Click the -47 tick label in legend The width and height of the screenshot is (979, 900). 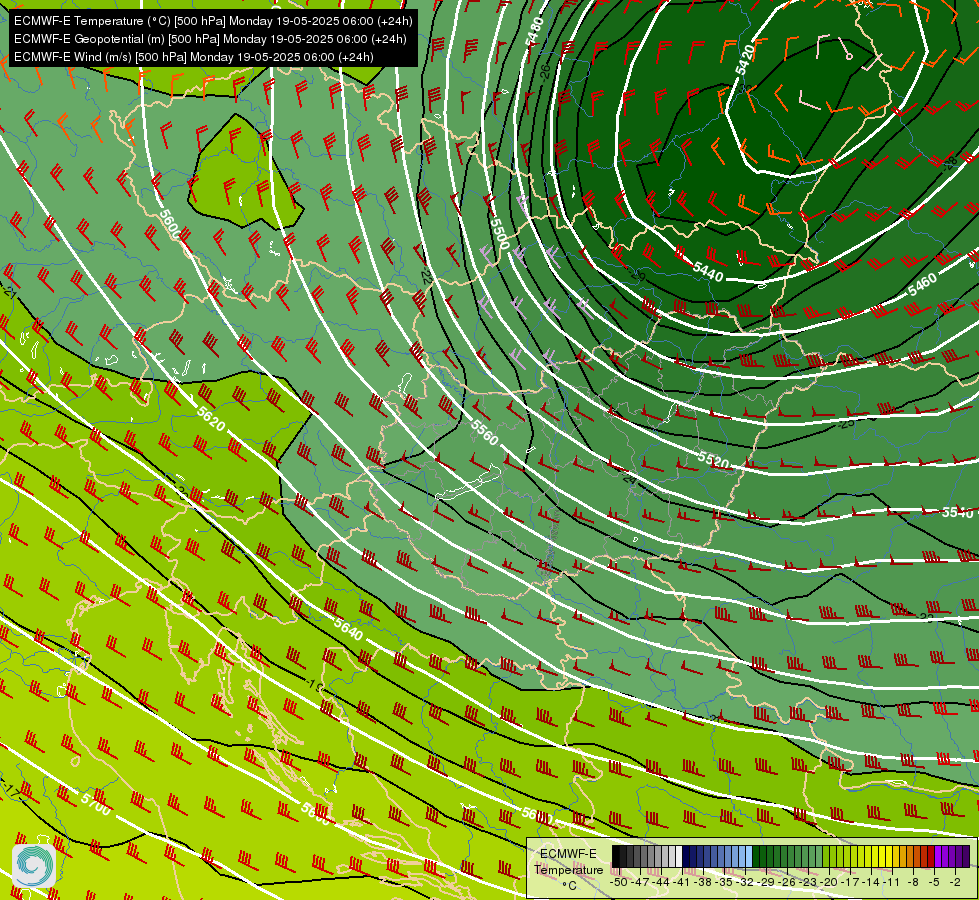pyautogui.click(x=640, y=882)
